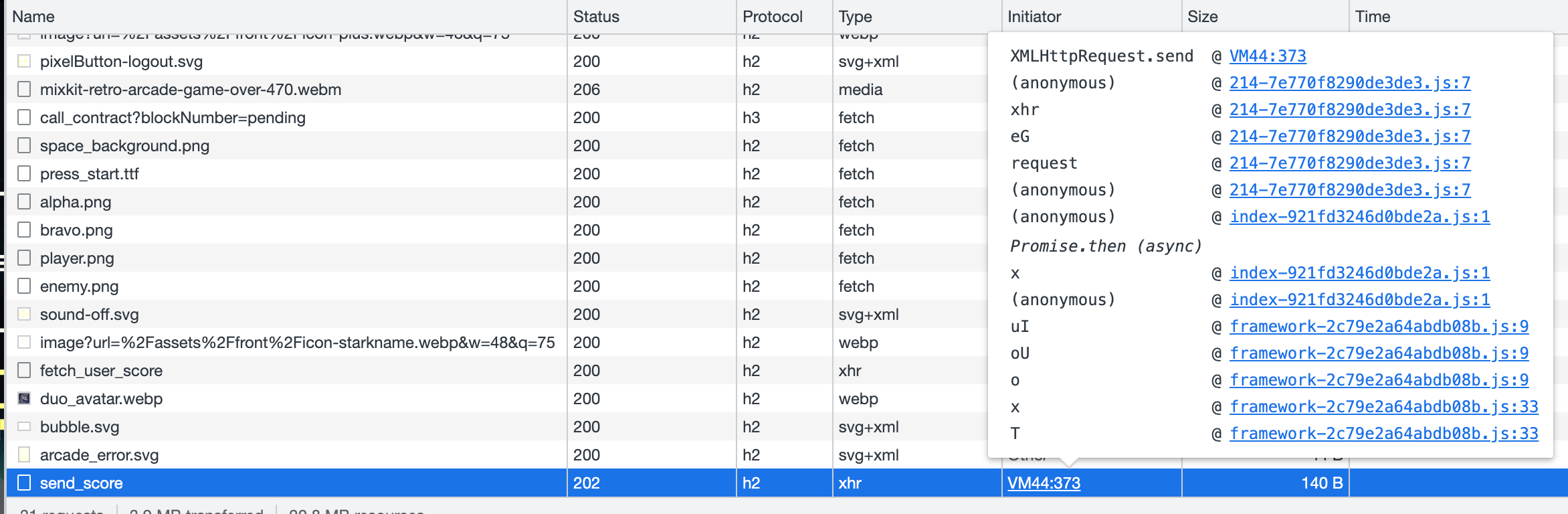Click the bubble.svg file icon
1568x514 pixels.
(24, 427)
